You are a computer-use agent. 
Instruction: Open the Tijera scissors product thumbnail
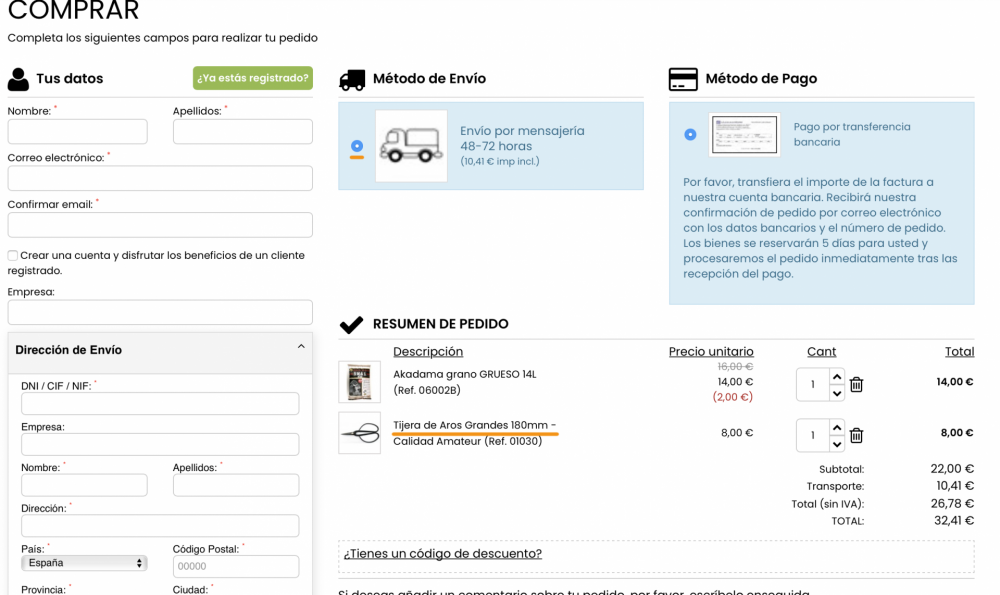(360, 433)
